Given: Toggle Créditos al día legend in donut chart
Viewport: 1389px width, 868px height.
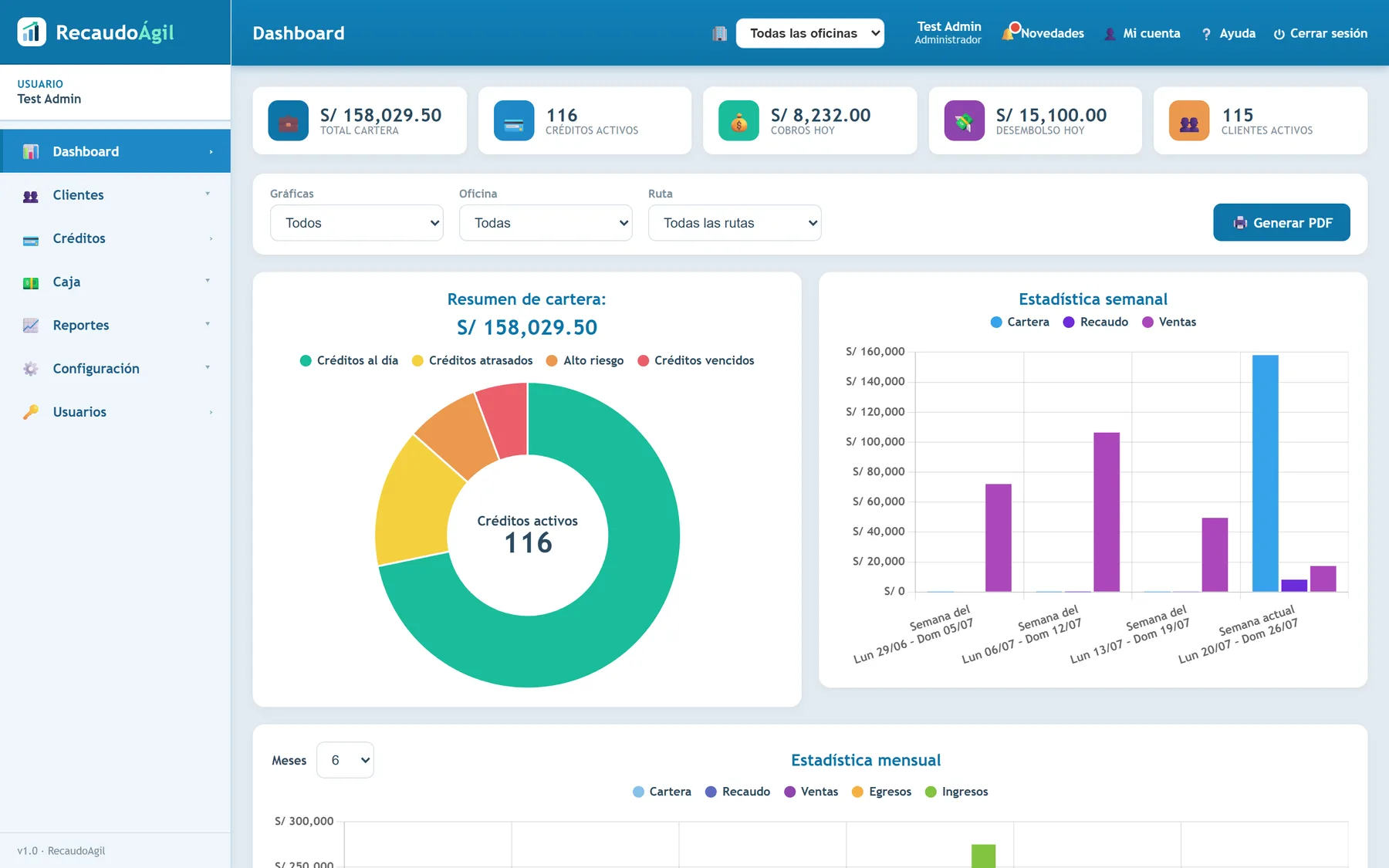Looking at the screenshot, I should (x=349, y=360).
